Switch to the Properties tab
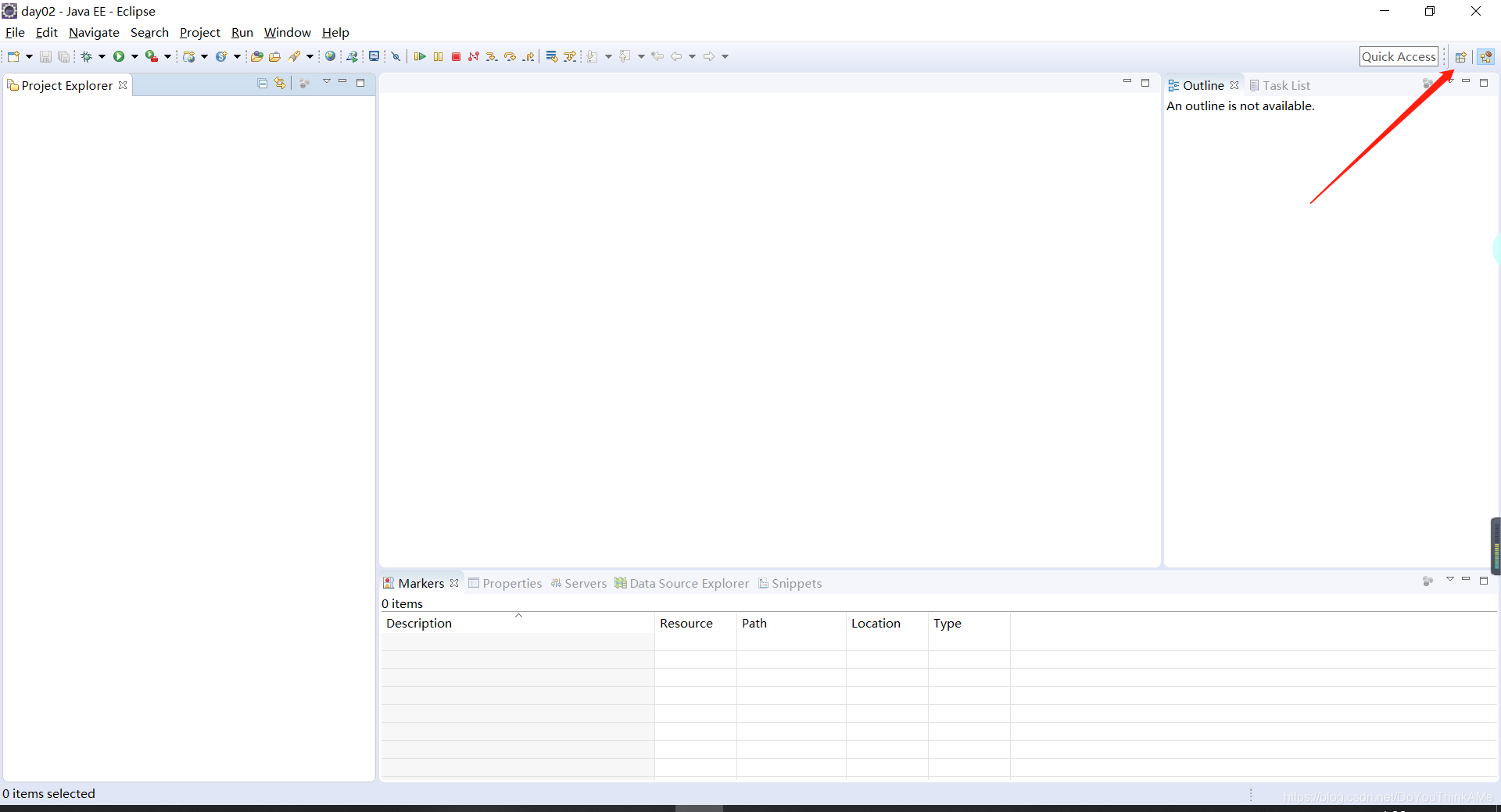Screen dimensions: 1501x812 [x=505, y=583]
